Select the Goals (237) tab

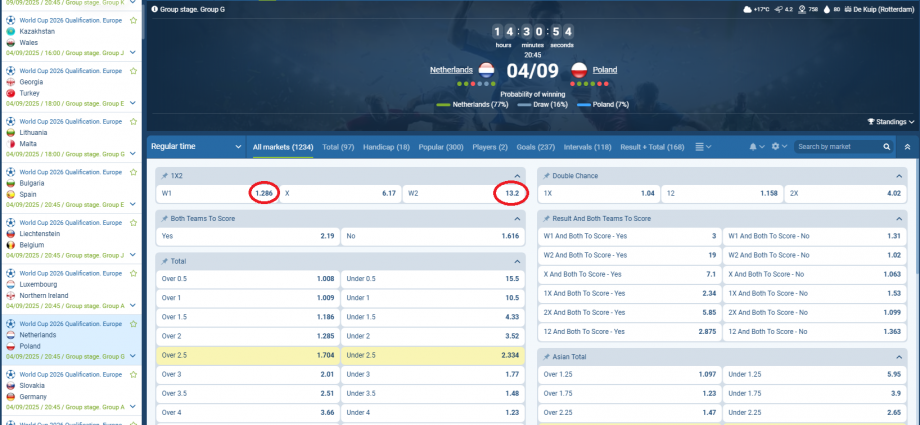click(536, 147)
